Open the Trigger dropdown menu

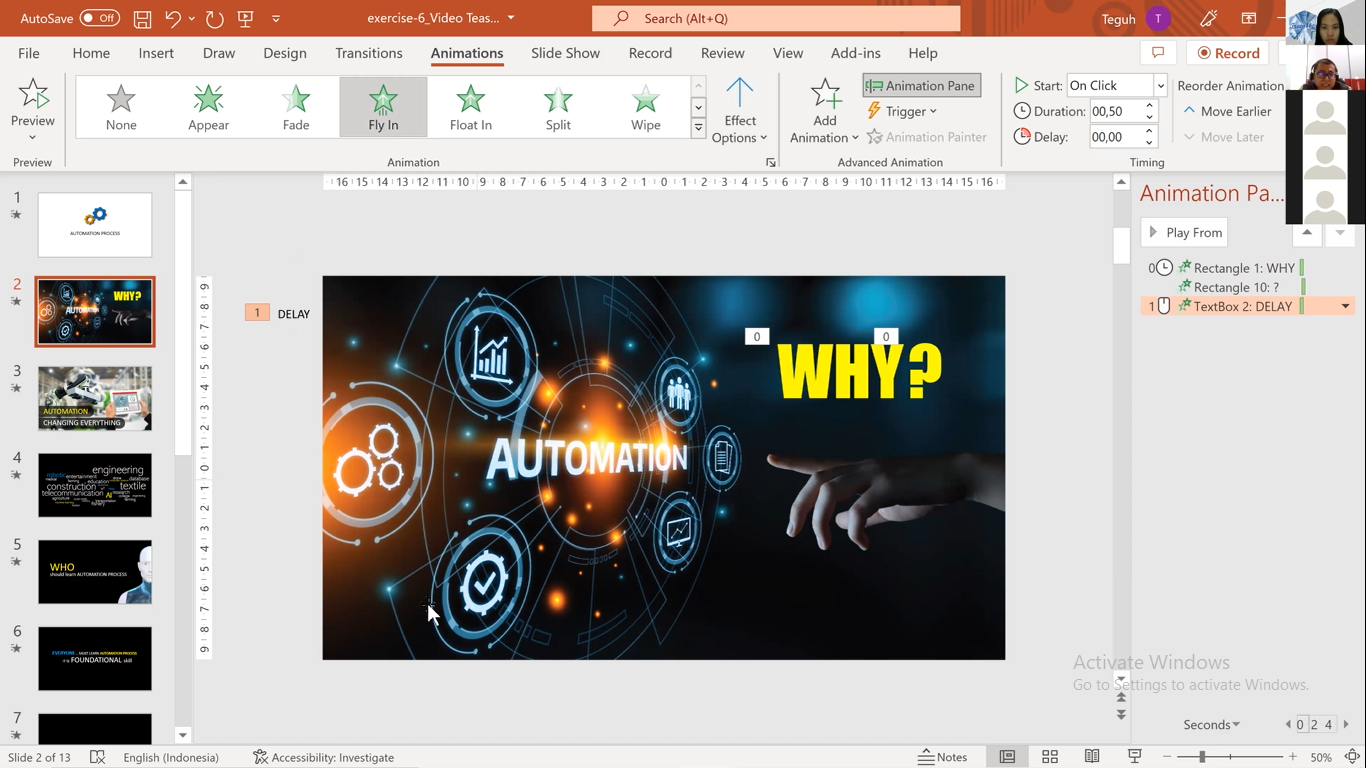point(902,111)
